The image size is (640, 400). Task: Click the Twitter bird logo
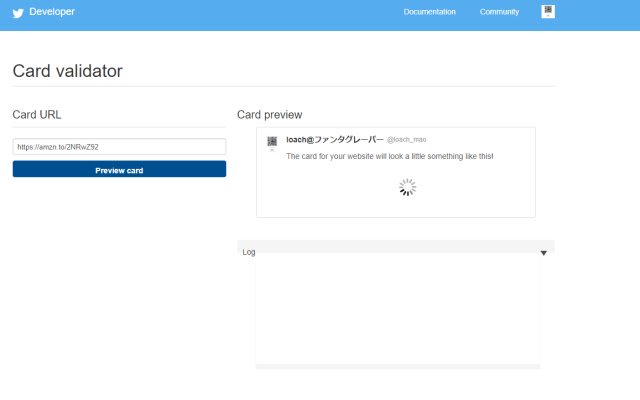coord(18,13)
